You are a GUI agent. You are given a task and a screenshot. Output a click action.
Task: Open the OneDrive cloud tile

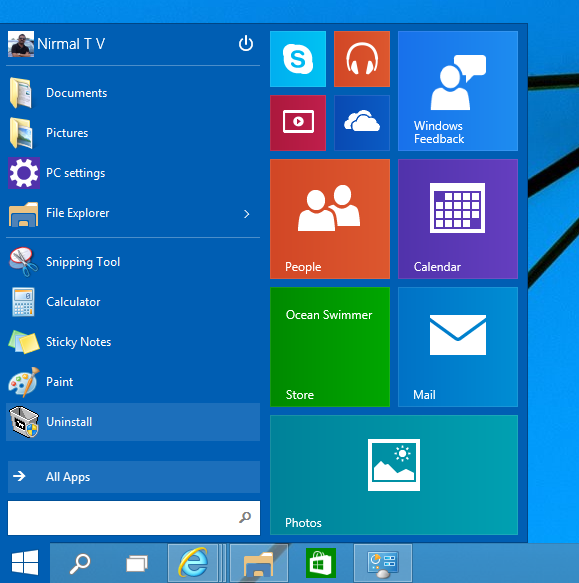click(362, 123)
